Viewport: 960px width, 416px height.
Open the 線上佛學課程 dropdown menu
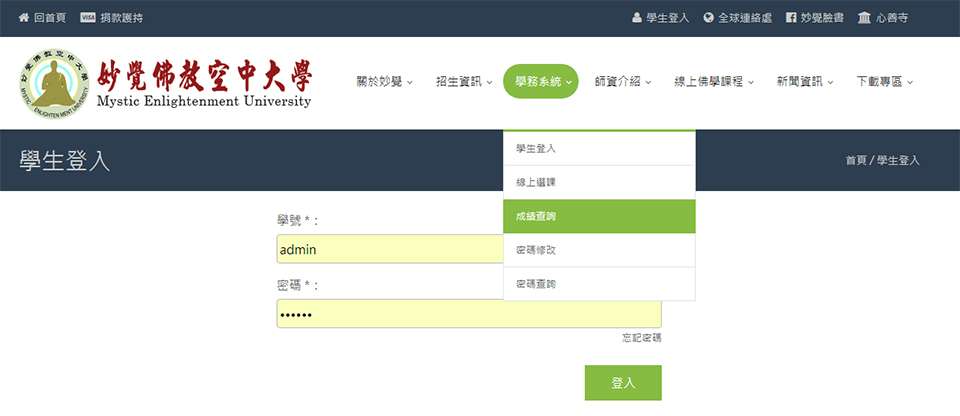pos(714,82)
